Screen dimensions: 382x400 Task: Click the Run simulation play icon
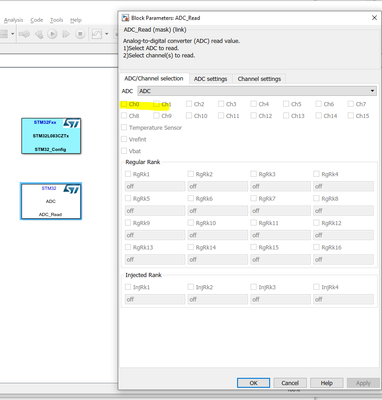pos(52,34)
